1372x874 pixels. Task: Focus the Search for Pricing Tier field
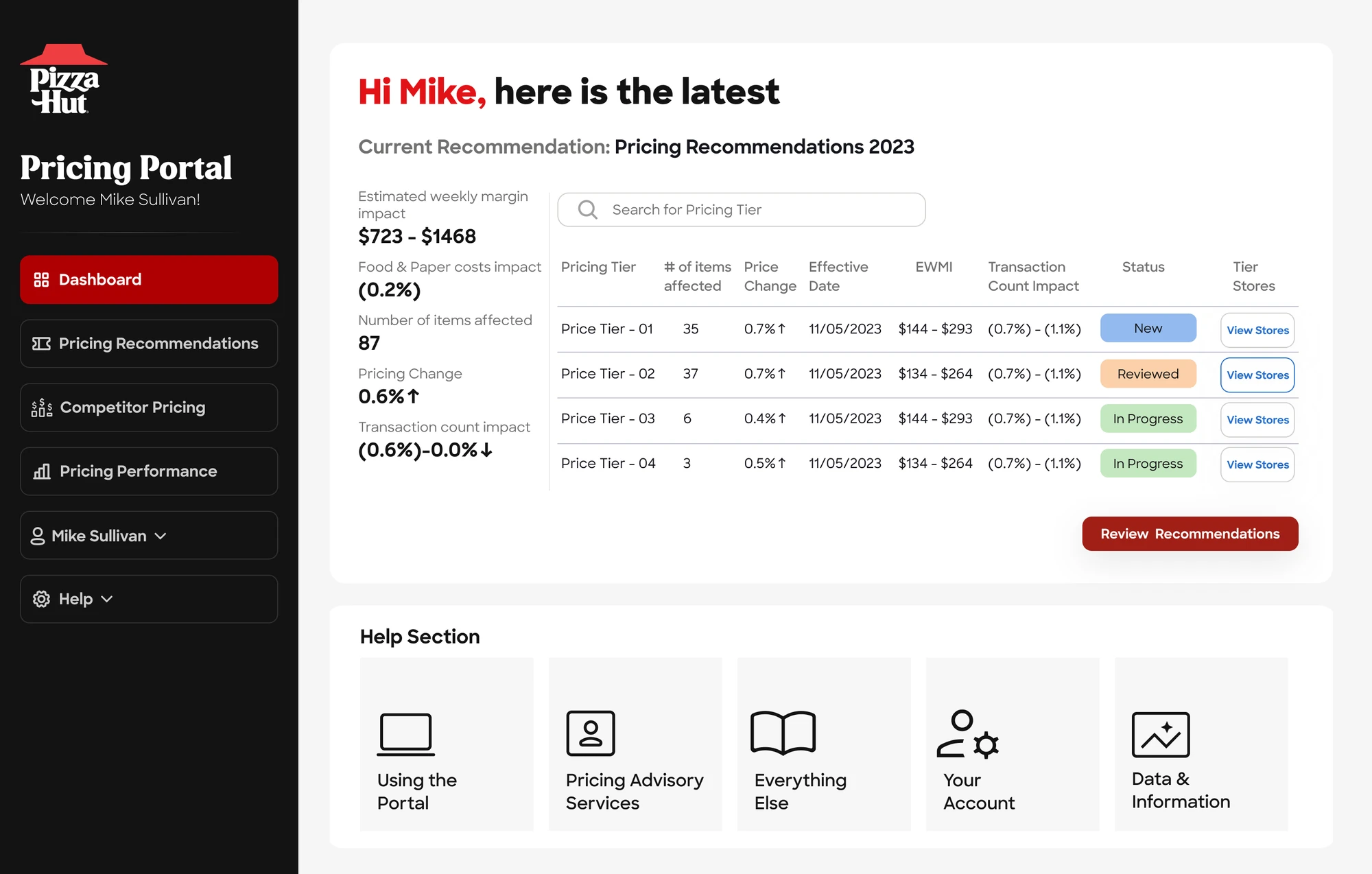[742, 210]
